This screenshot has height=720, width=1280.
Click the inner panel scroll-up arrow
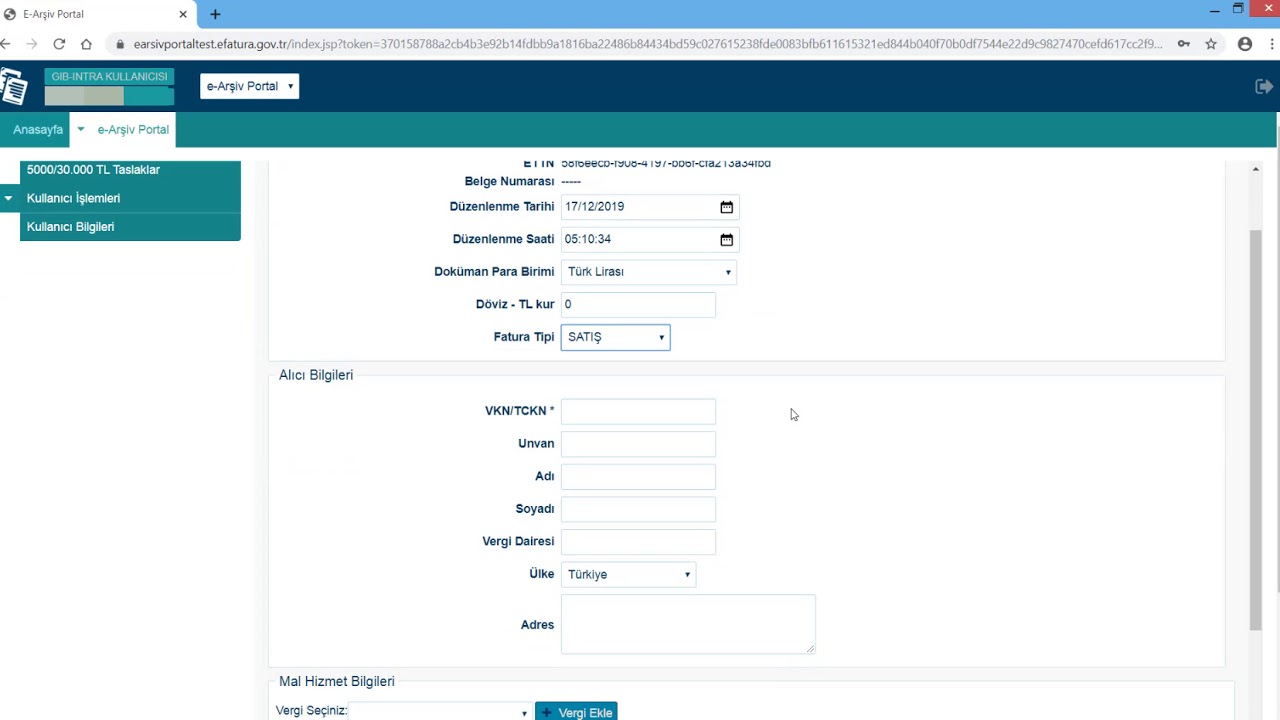tap(1256, 169)
